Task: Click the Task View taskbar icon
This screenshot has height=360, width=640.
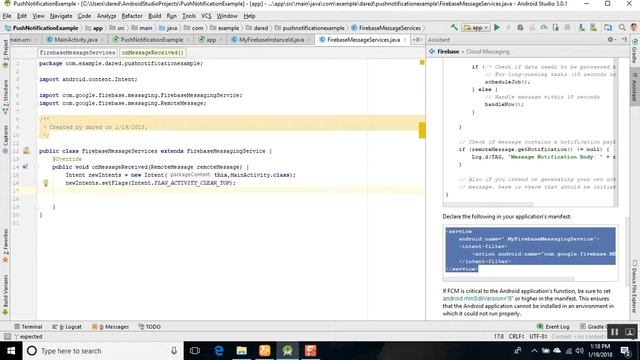Action: coord(195,351)
